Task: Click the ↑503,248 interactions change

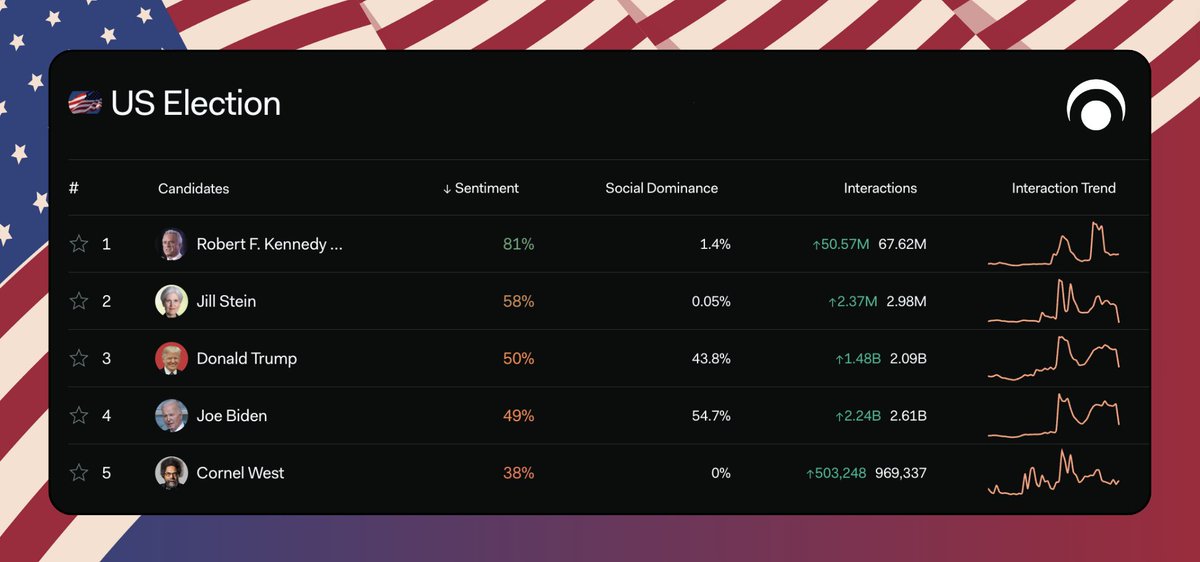Action: (x=836, y=472)
